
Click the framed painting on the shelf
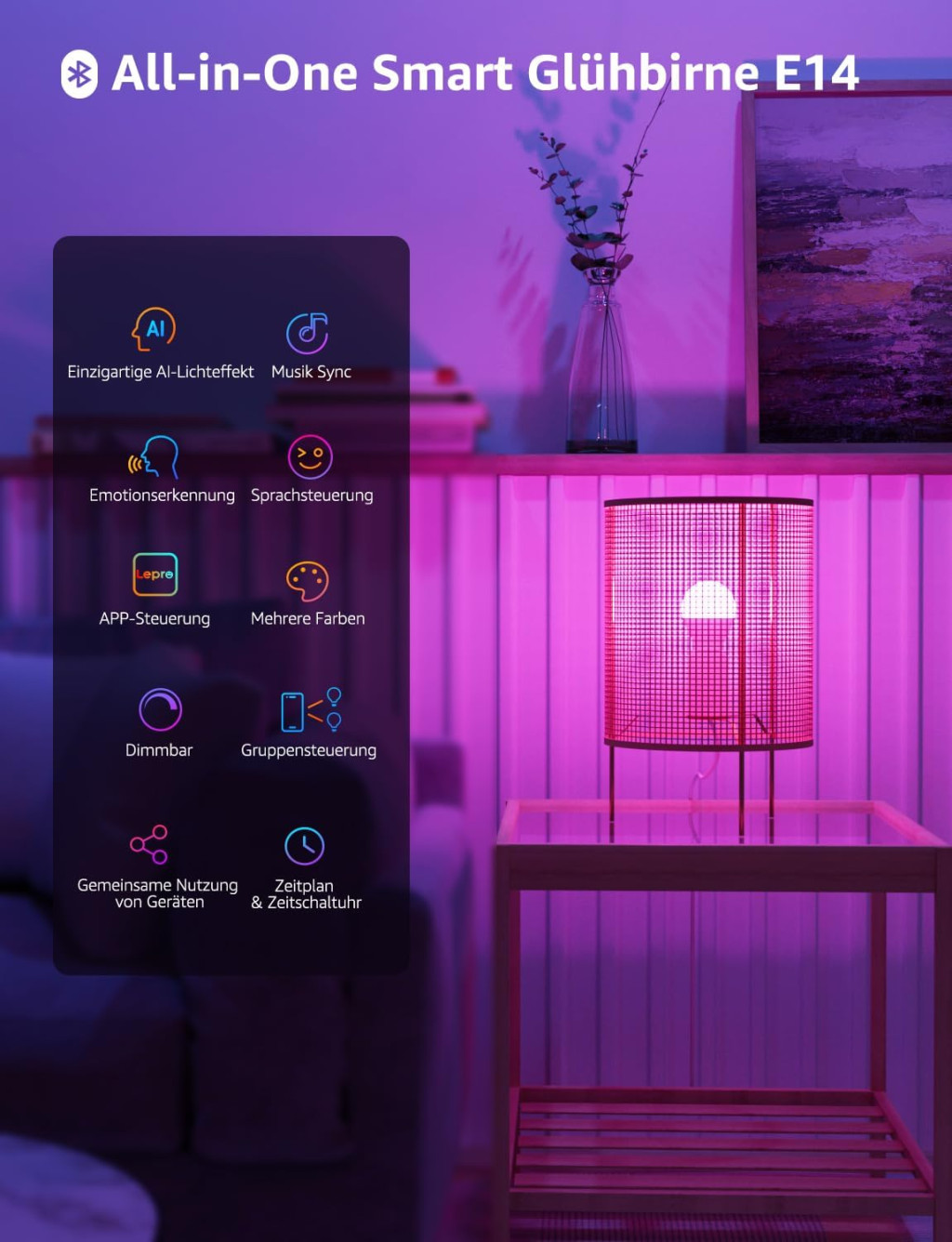pyautogui.click(x=851, y=270)
